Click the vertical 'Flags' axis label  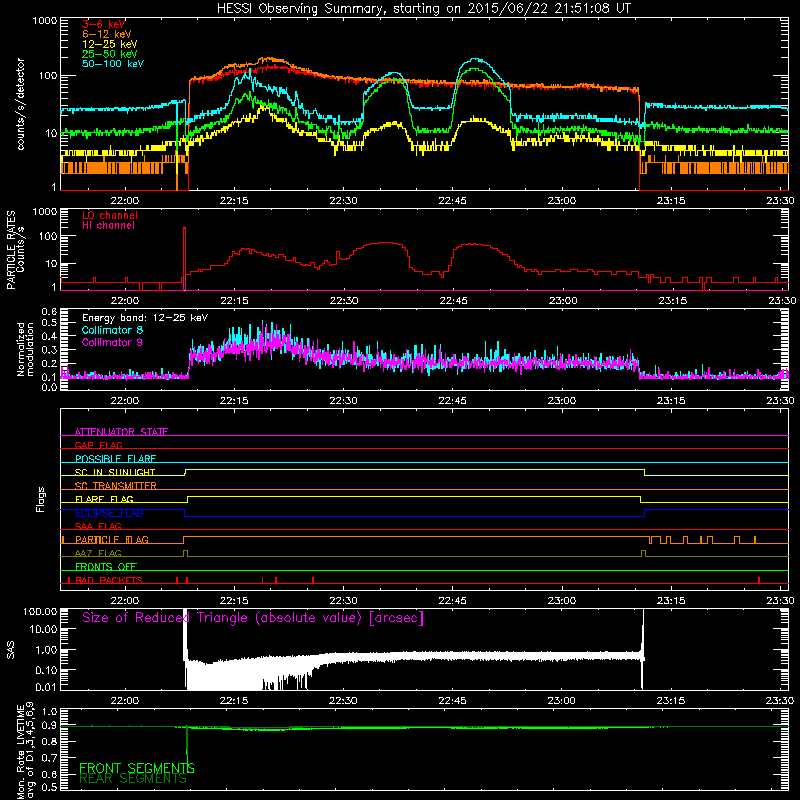(x=41, y=499)
